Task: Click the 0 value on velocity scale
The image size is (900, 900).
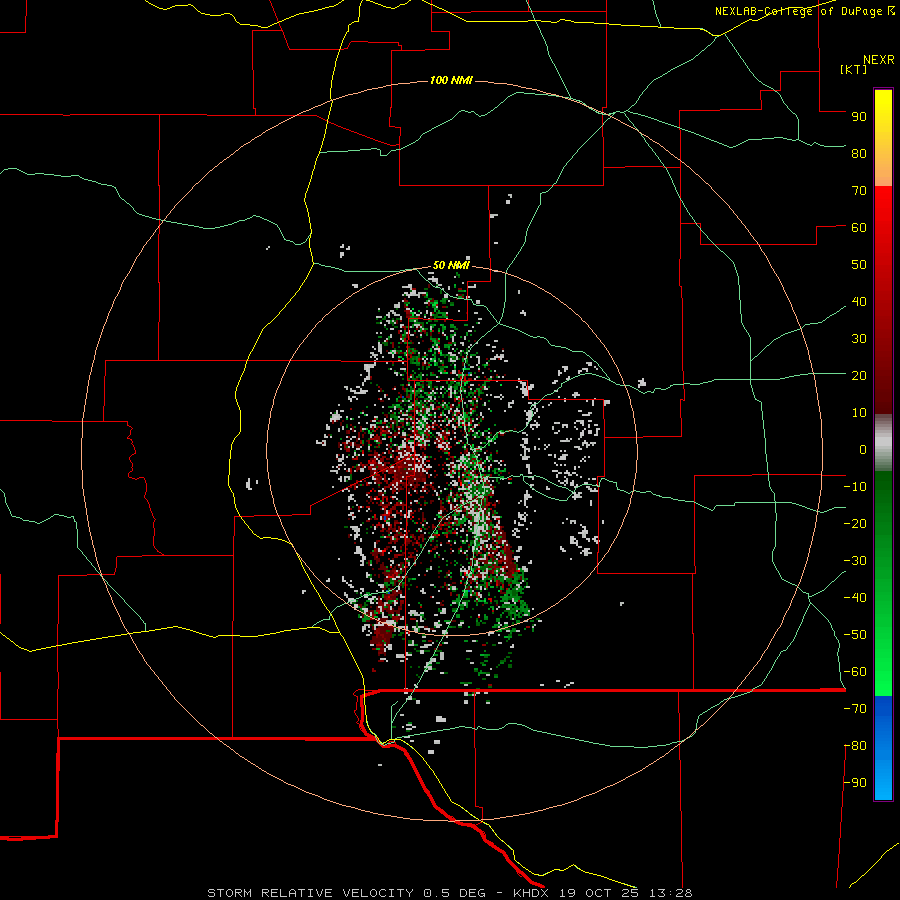Action: [x=863, y=450]
